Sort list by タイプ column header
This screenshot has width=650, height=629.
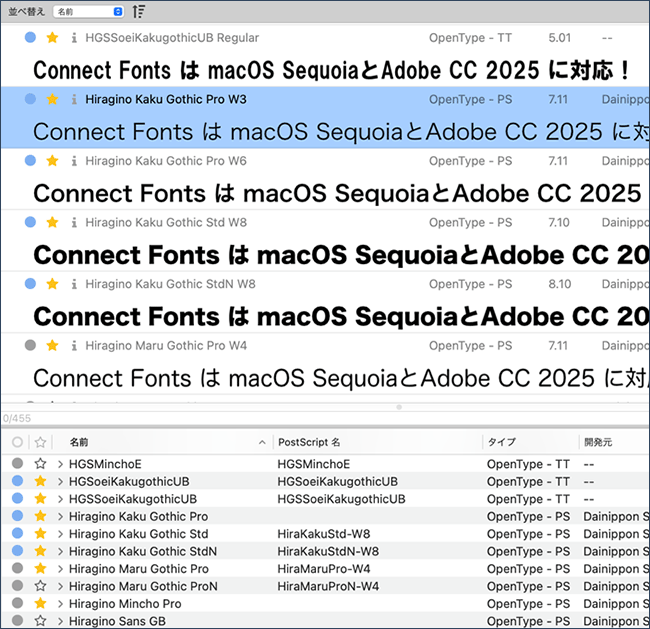click(x=502, y=442)
